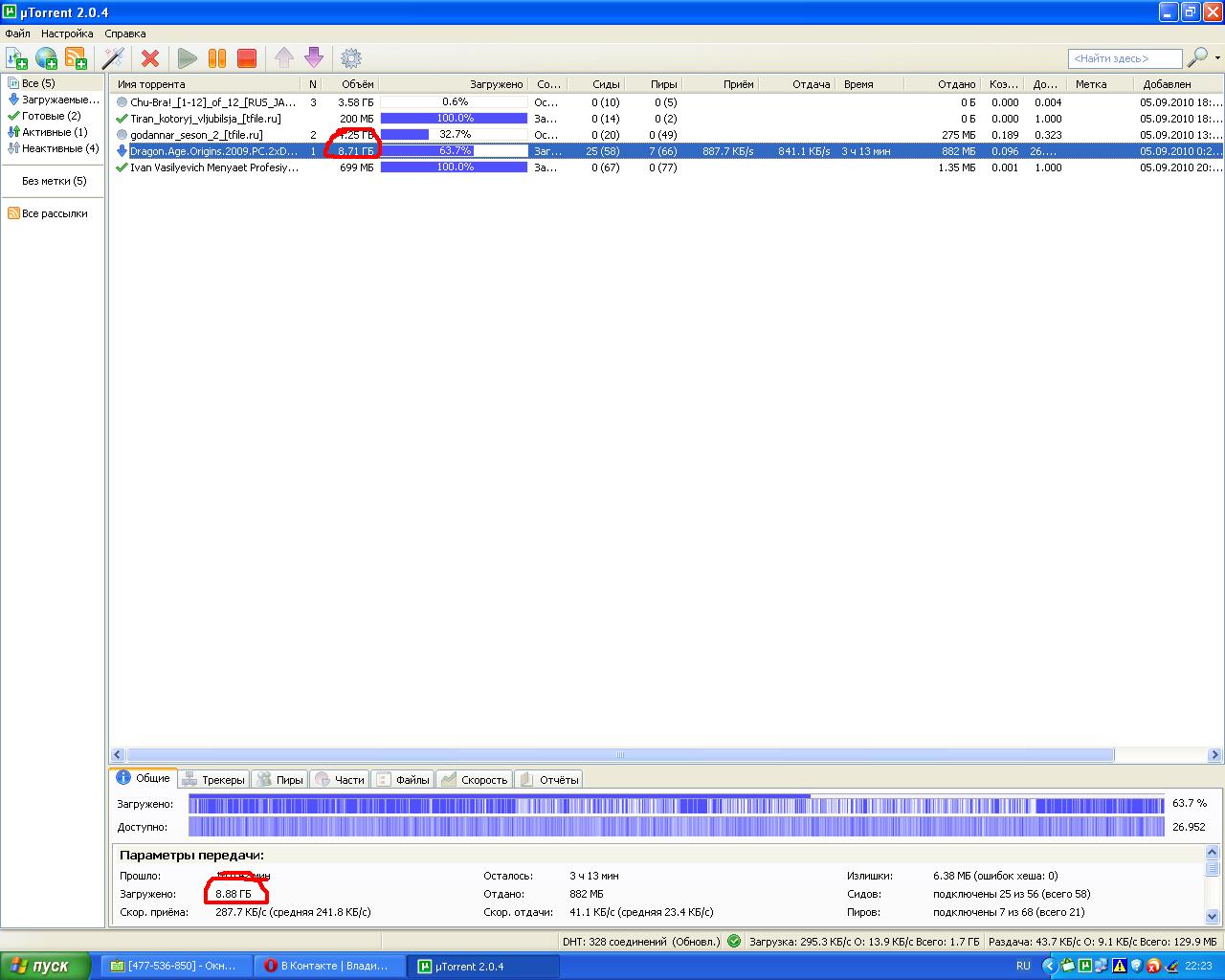Click the 'Загрузка: 295.3 КБ/с' status entry
The width and height of the screenshot is (1225, 980).
(x=864, y=942)
